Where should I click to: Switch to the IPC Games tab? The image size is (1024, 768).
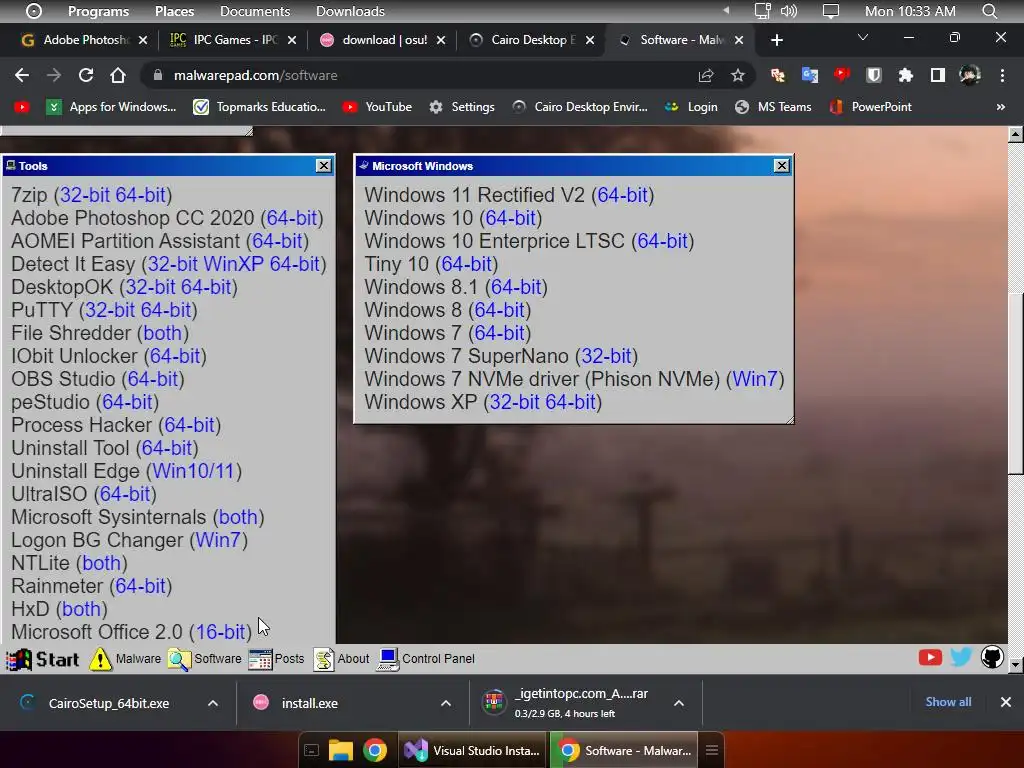pyautogui.click(x=232, y=40)
